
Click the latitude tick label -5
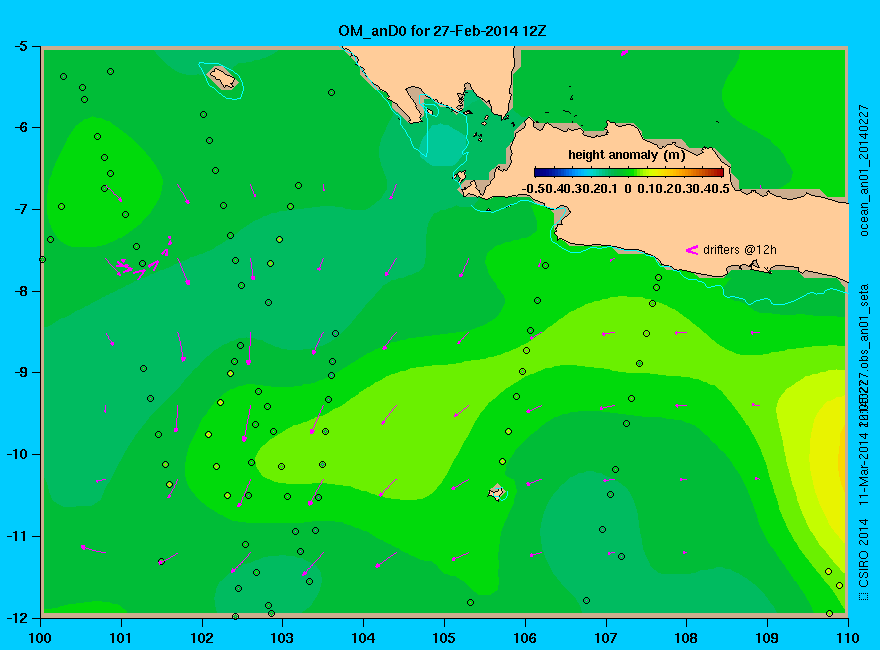coord(20,46)
